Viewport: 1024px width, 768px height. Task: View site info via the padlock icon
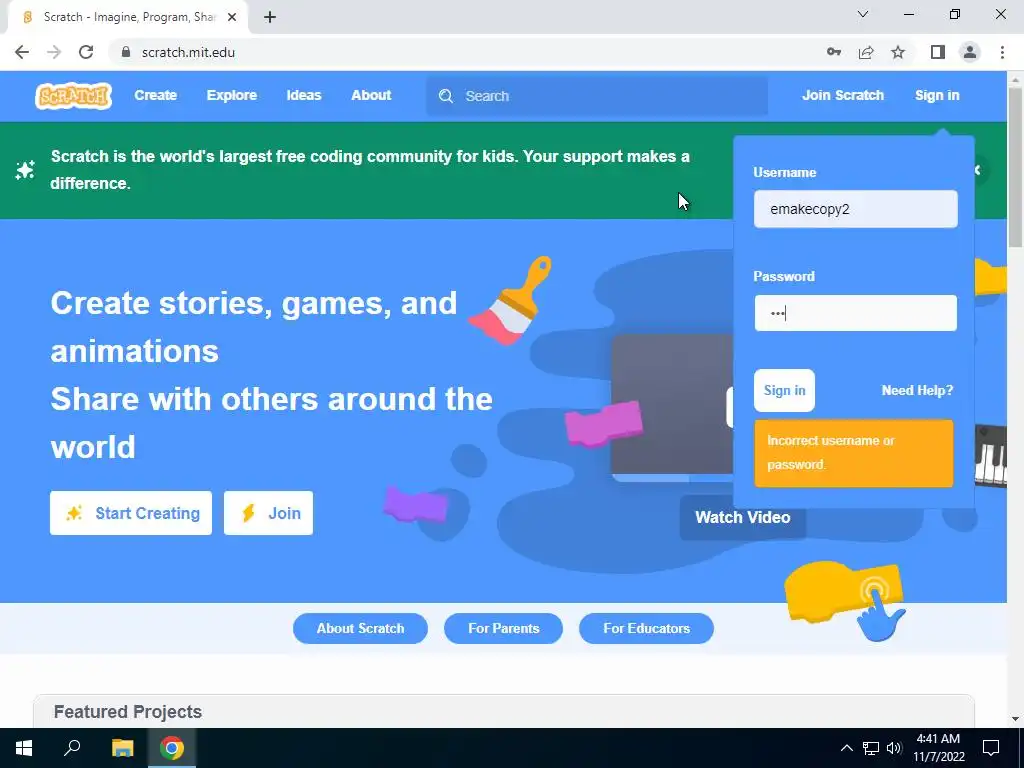(x=126, y=52)
